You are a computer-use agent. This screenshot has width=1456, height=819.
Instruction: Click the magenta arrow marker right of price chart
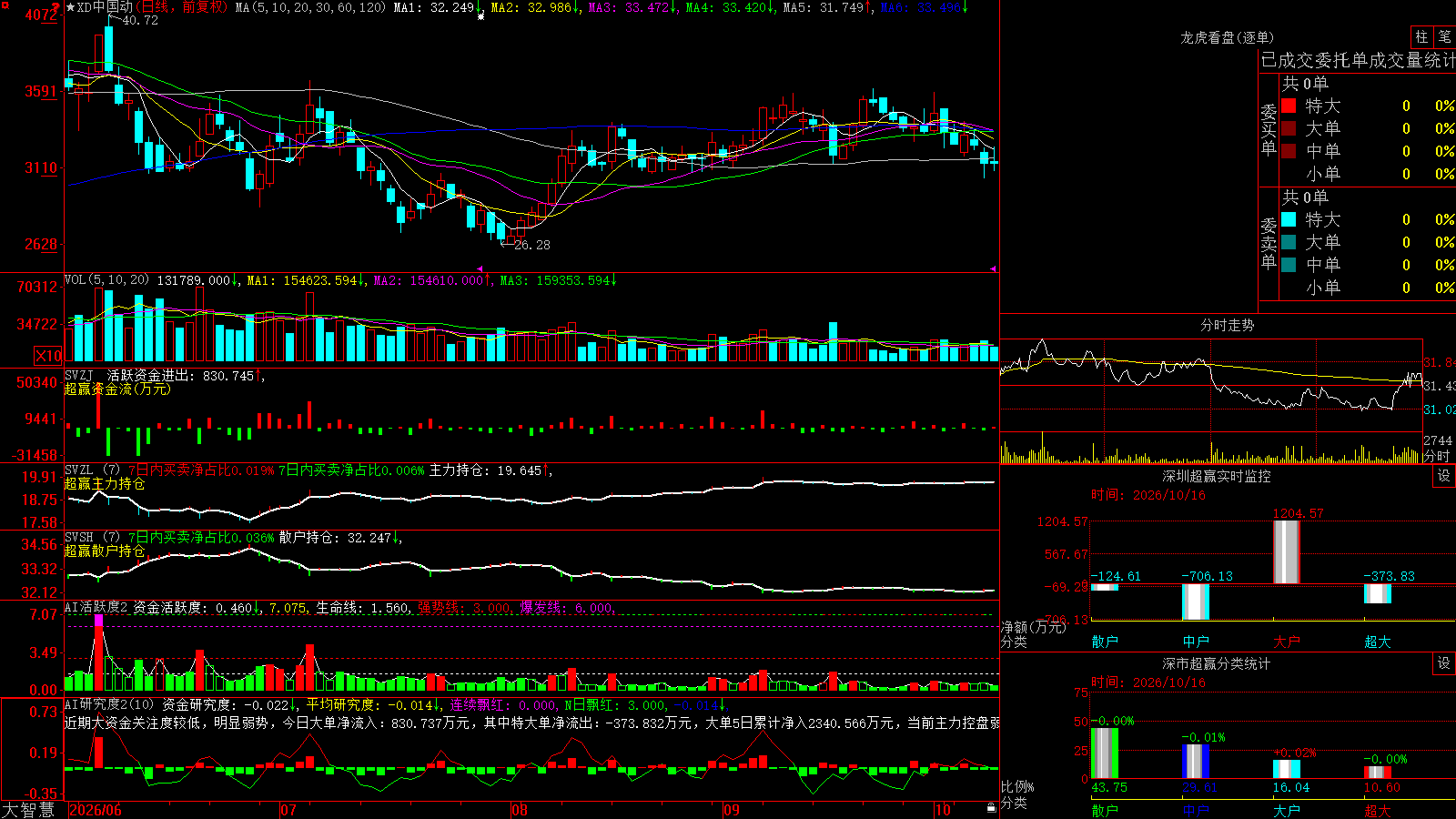coord(993,268)
